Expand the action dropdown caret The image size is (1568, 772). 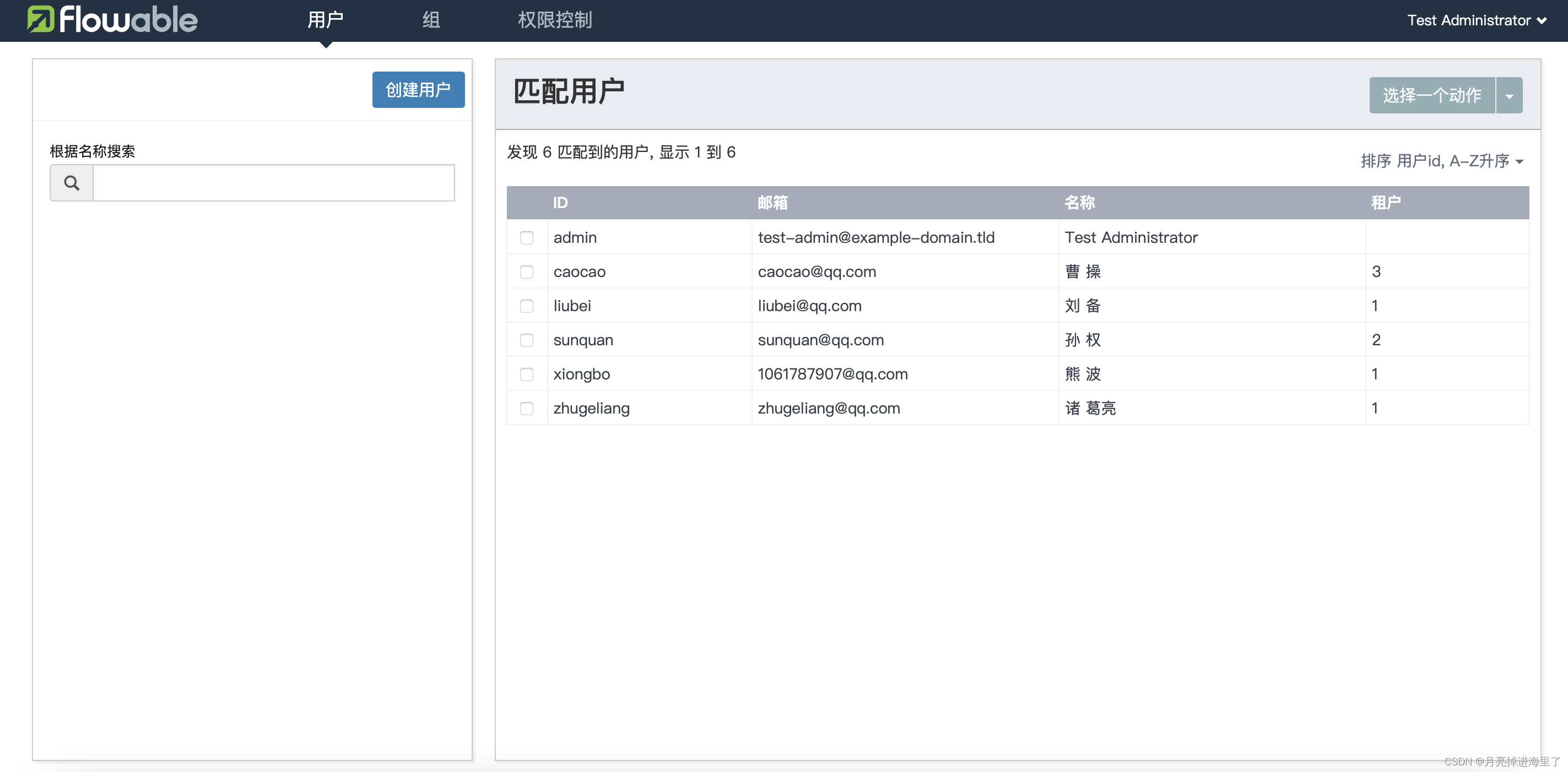pyautogui.click(x=1509, y=95)
